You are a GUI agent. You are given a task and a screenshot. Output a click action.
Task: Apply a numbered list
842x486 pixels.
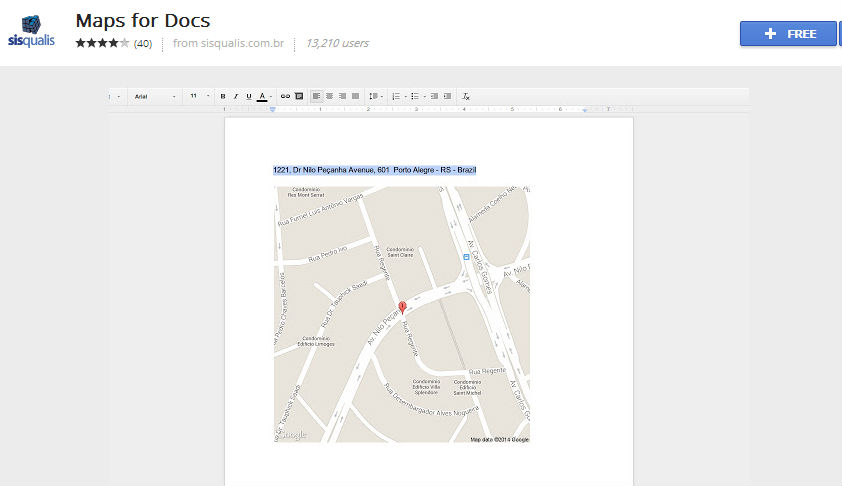point(396,97)
